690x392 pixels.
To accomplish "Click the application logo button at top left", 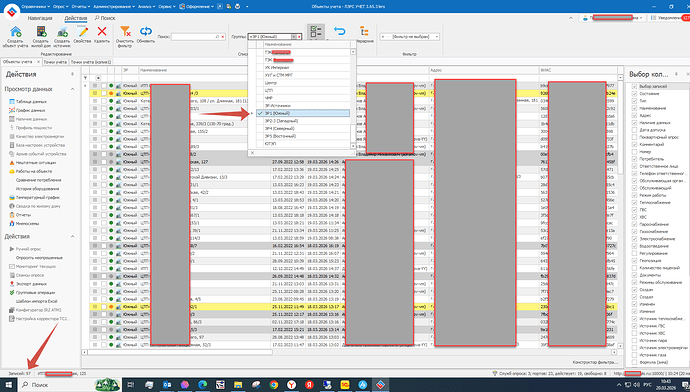I will coord(11,11).
